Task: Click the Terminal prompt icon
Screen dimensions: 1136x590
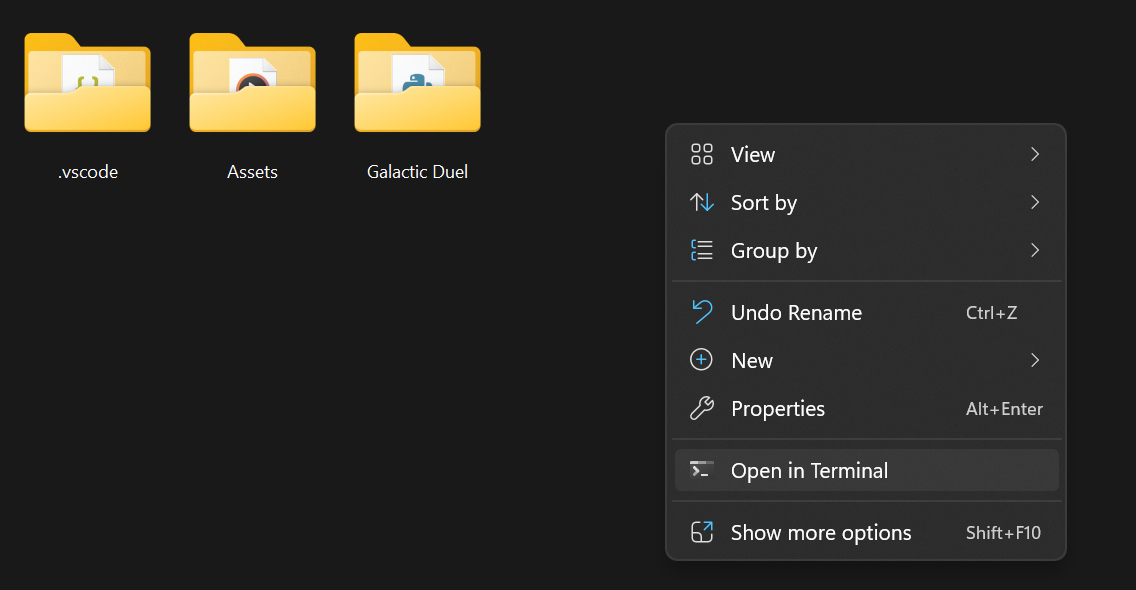Action: tap(701, 470)
